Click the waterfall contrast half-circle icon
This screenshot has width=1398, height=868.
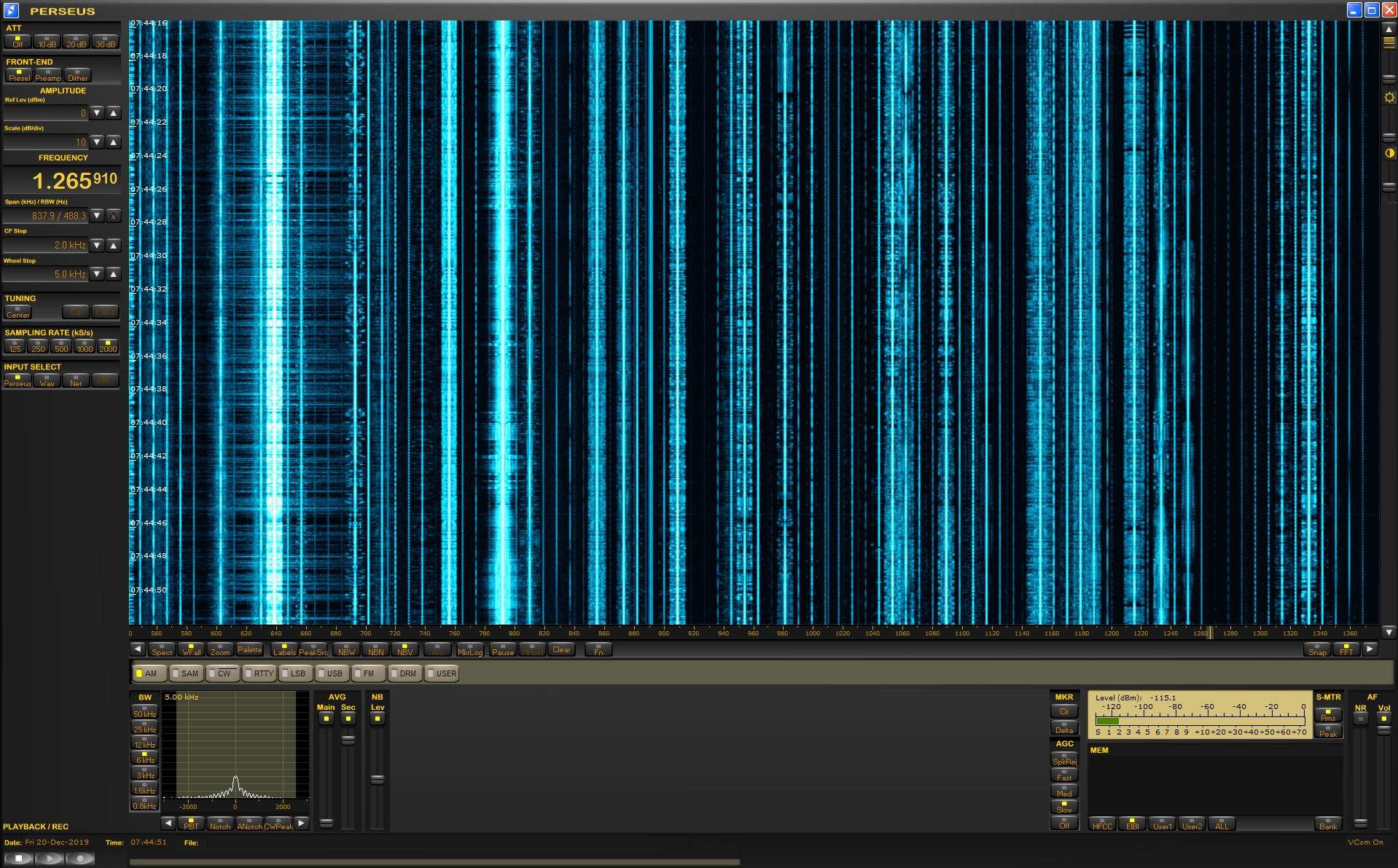[1389, 153]
